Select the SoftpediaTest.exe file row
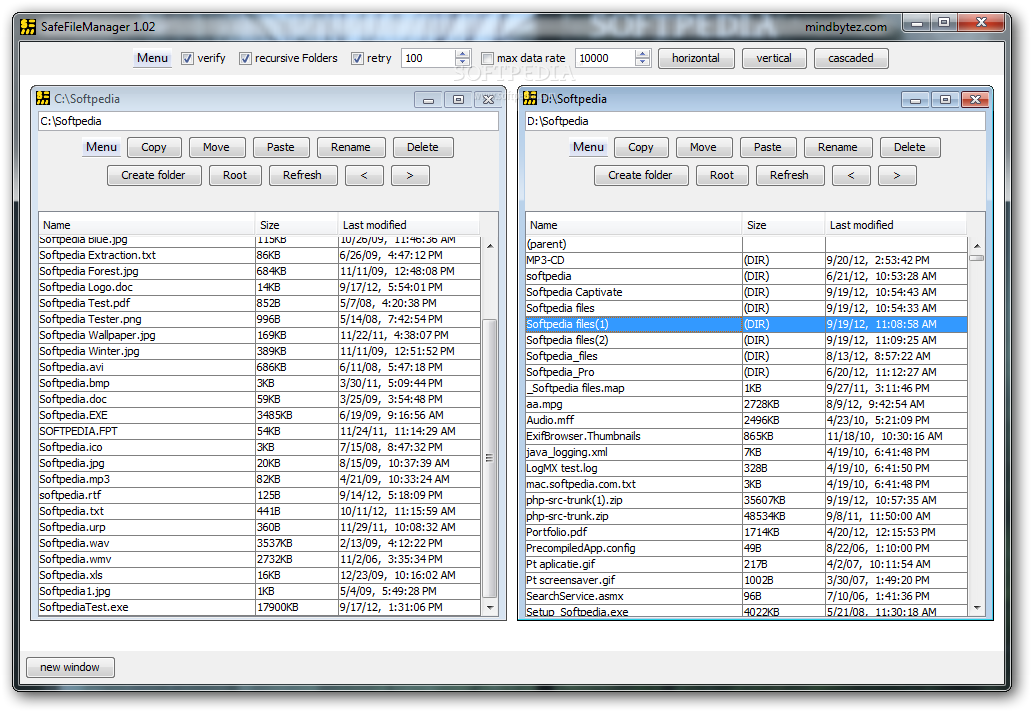This screenshot has height=712, width=1032. click(259, 607)
